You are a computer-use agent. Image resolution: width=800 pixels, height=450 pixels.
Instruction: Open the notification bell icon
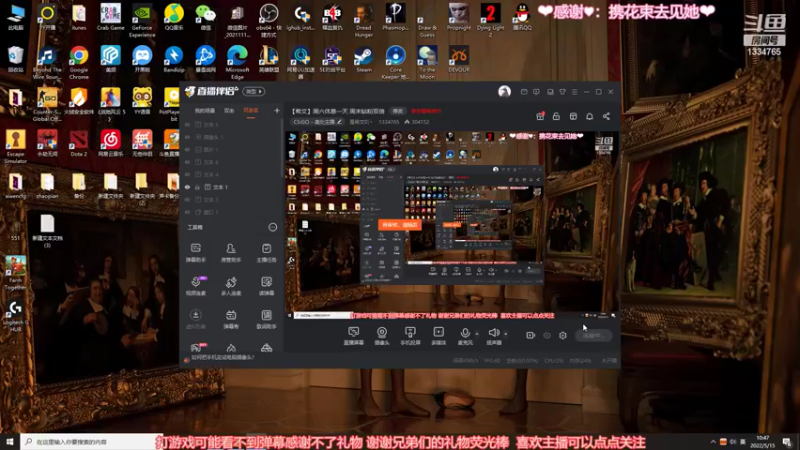(x=589, y=116)
